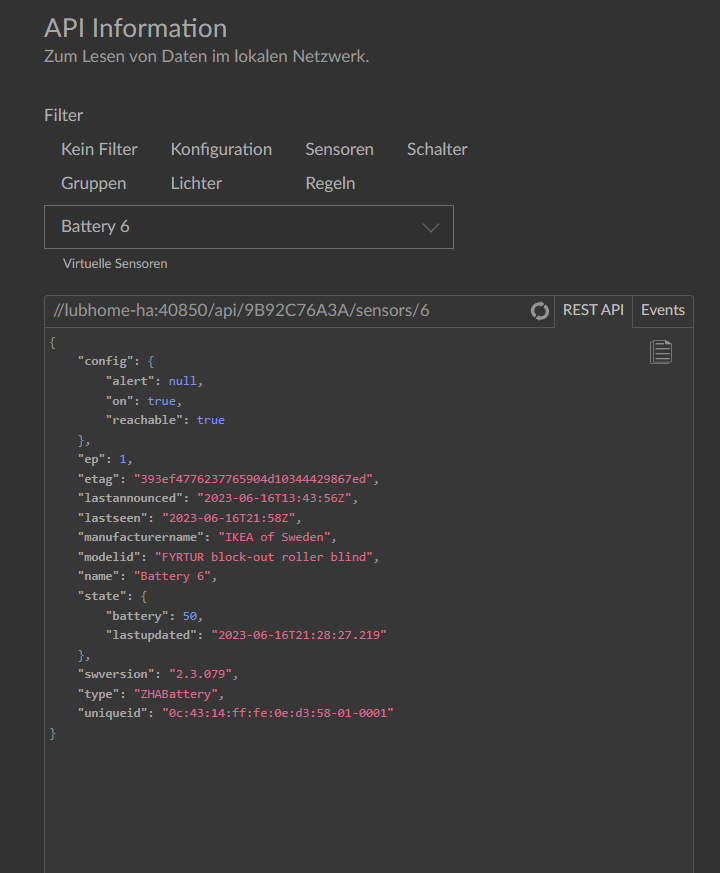The width and height of the screenshot is (720, 873).
Task: Switch to the Events tab
Action: pos(663,310)
